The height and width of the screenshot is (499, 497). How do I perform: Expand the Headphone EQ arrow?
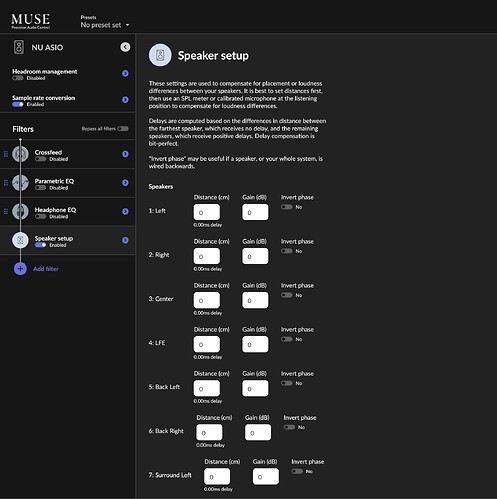click(x=125, y=211)
